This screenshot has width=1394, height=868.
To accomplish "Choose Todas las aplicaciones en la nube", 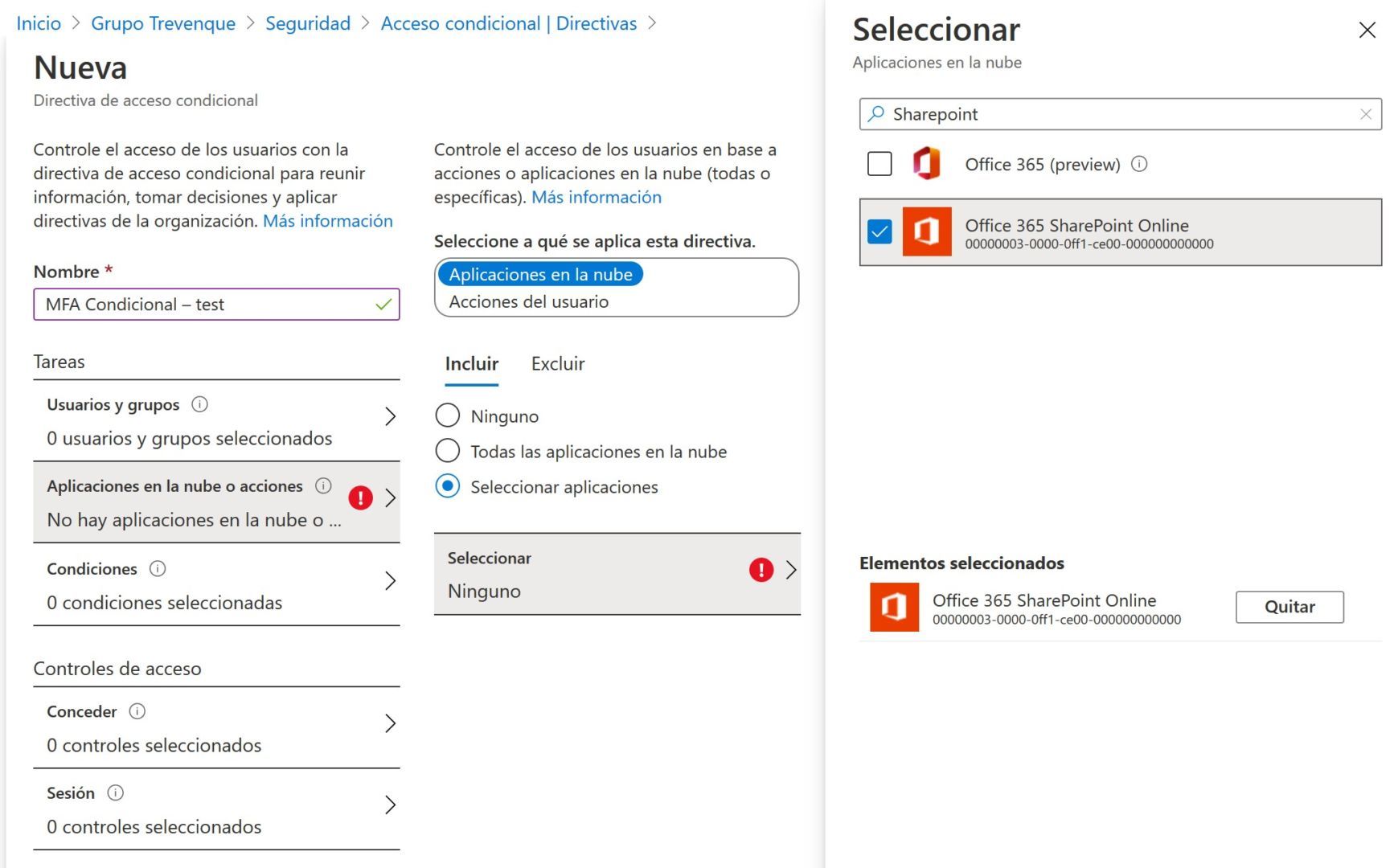I will pyautogui.click(x=447, y=451).
